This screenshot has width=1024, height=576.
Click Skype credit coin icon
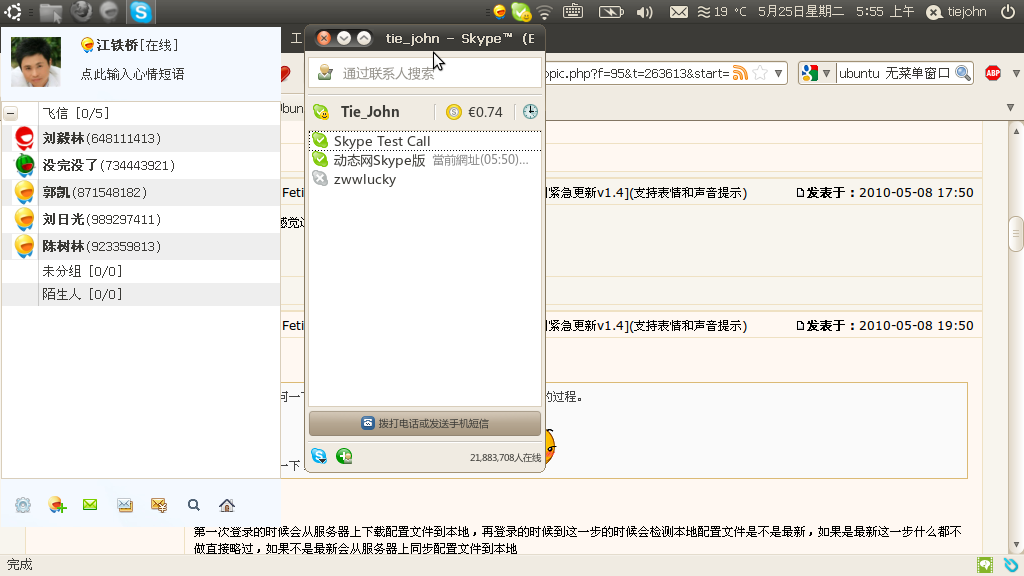pyautogui.click(x=454, y=112)
